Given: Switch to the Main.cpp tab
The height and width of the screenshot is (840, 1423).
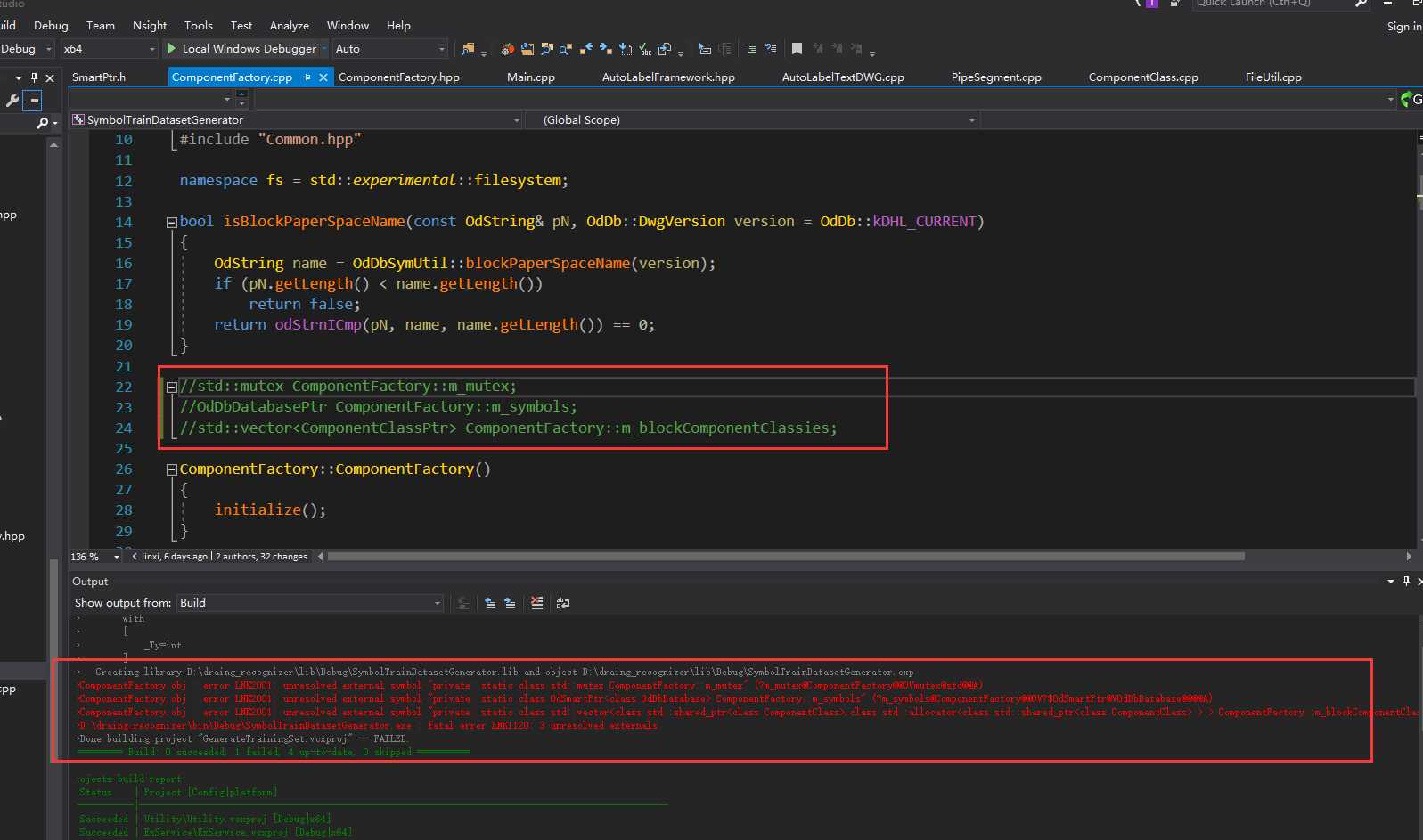Looking at the screenshot, I should [x=531, y=77].
